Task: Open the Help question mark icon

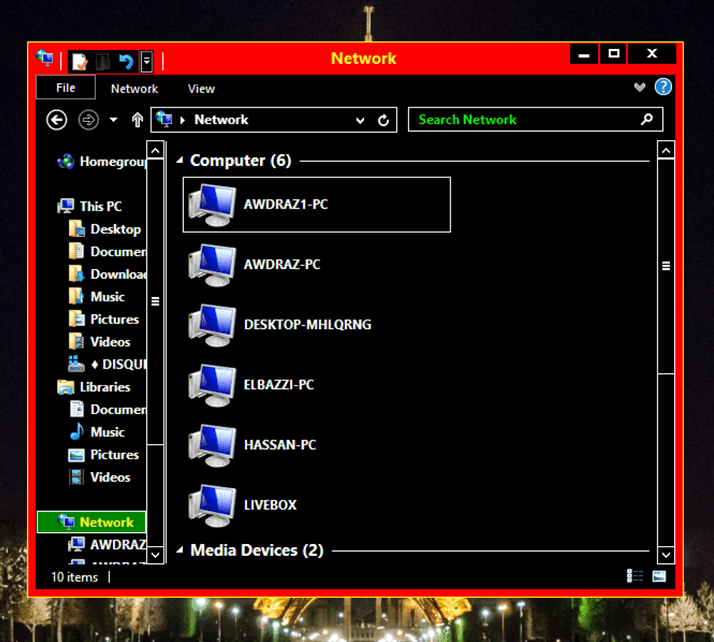Action: pyautogui.click(x=663, y=87)
